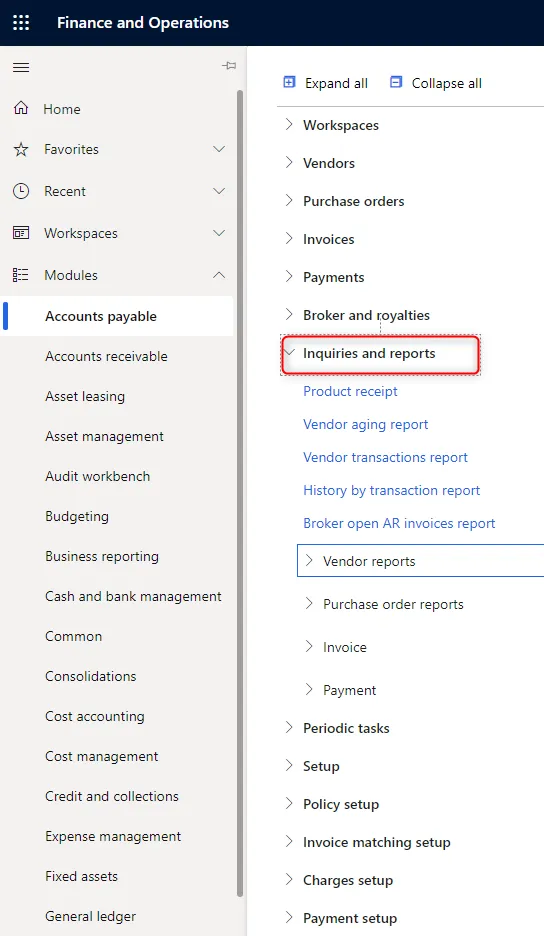Click the Favorites star icon

(x=21, y=149)
